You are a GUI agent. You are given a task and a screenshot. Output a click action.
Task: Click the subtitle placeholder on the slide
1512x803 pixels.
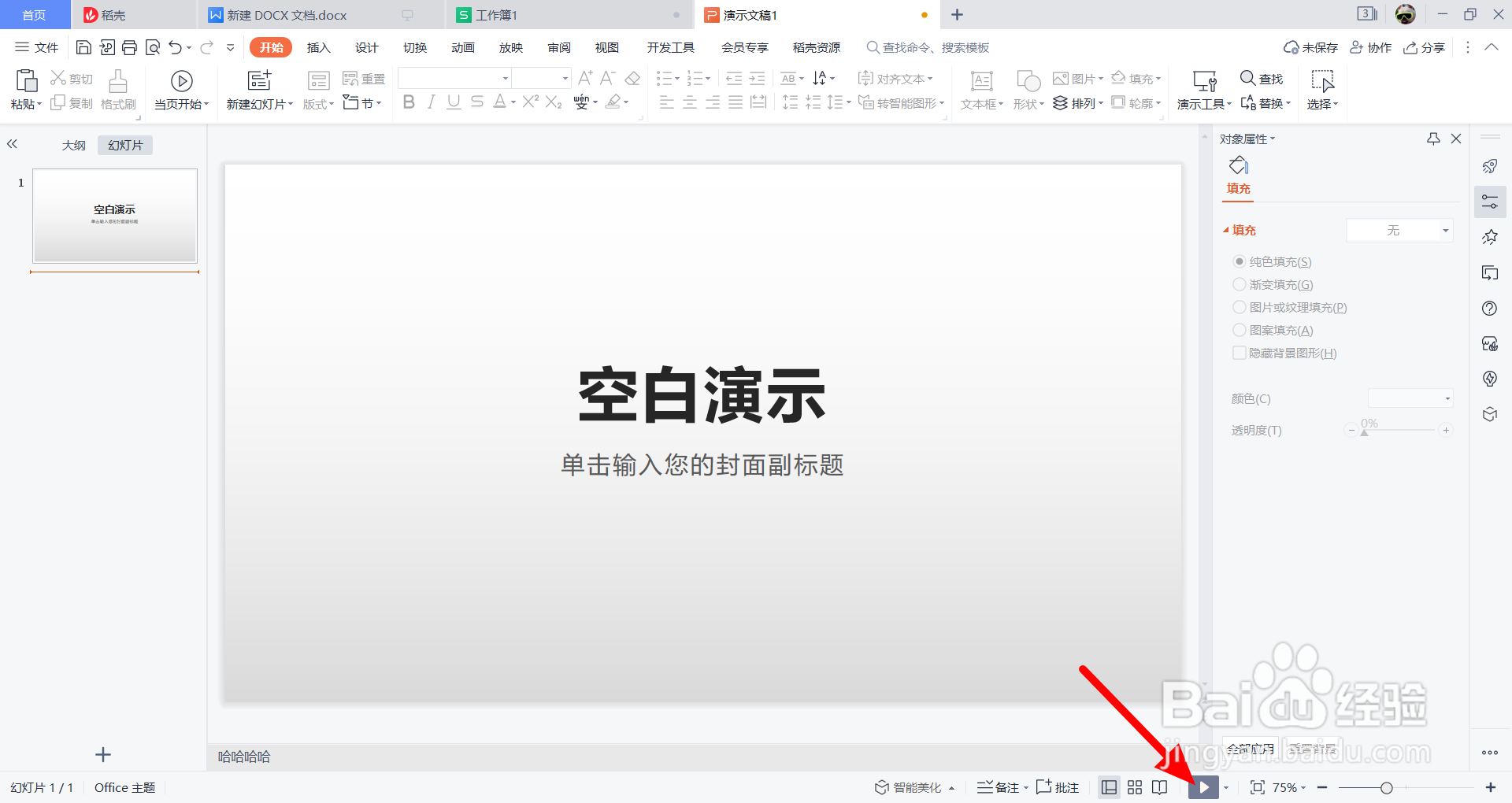pos(702,464)
